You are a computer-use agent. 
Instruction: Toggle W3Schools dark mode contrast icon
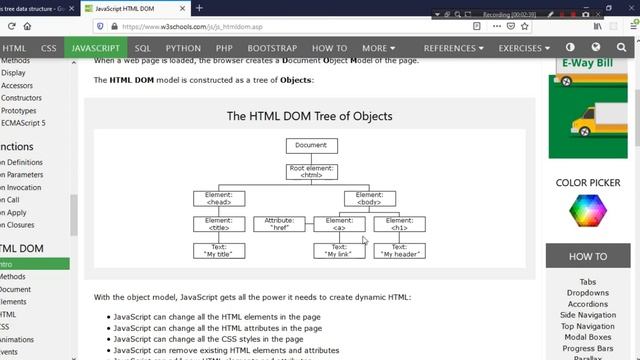570,48
